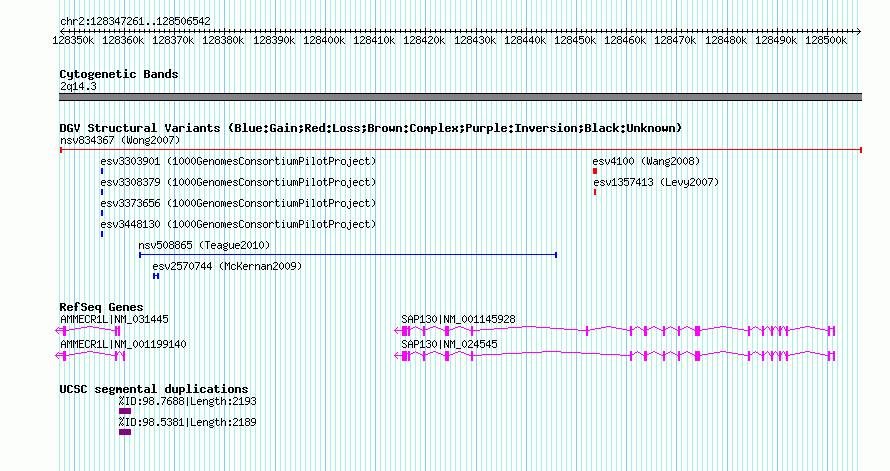Click the blue gain mark under esv3373656

pyautogui.click(x=102, y=213)
